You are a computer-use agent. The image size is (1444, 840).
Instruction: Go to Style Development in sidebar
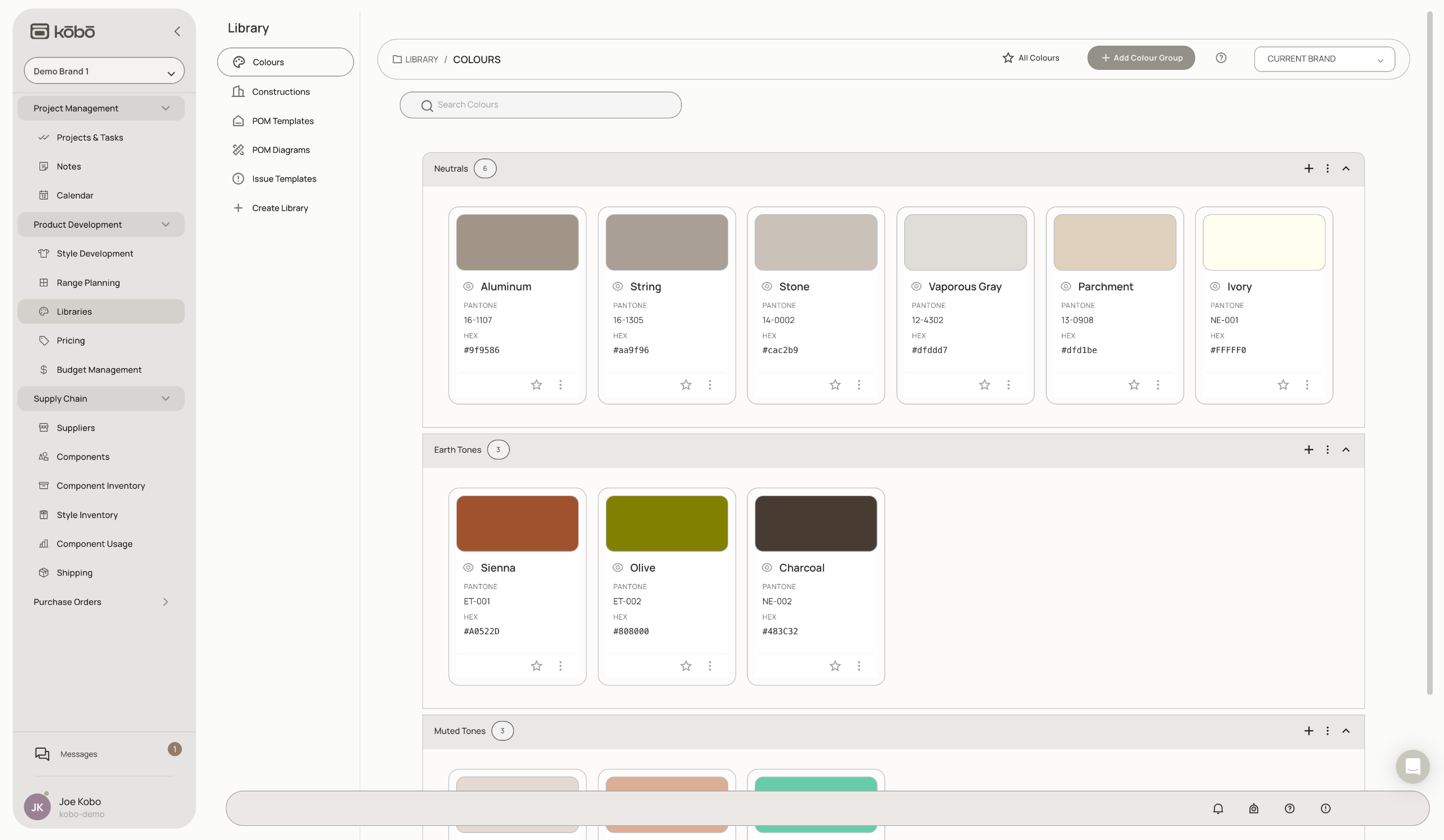tap(95, 253)
